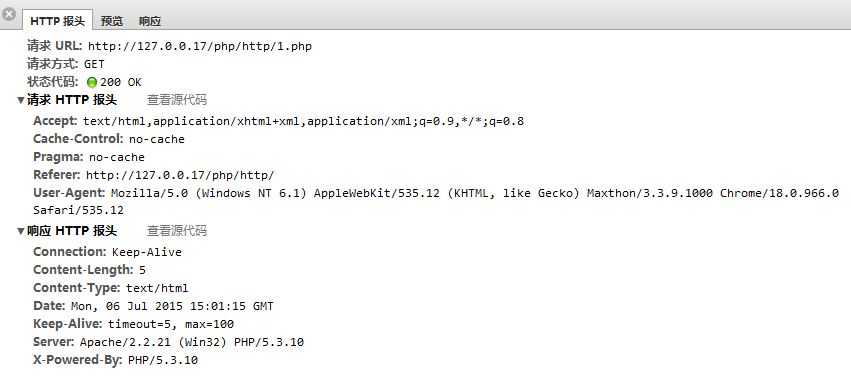851x389 pixels.
Task: Select the Referer header URL
Action: coord(180,175)
